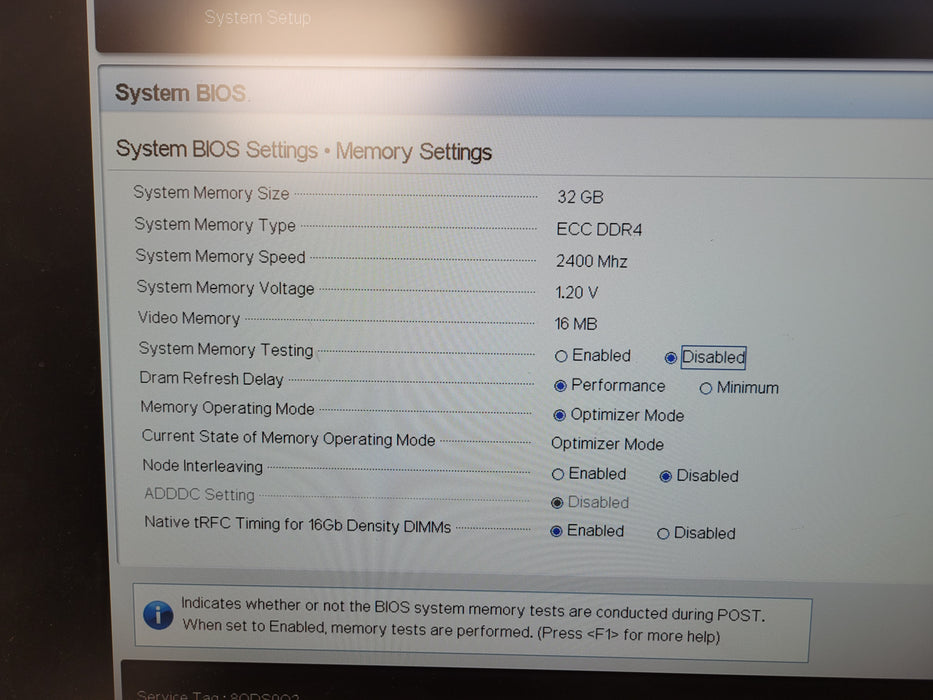933x700 pixels.
Task: Set Node Interleaving to Disabled
Action: [666, 476]
